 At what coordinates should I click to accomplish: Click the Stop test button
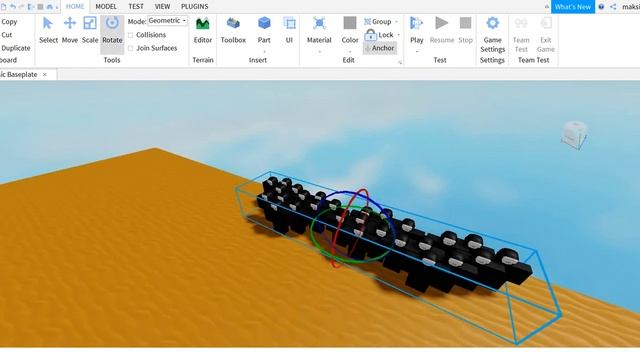[x=465, y=30]
